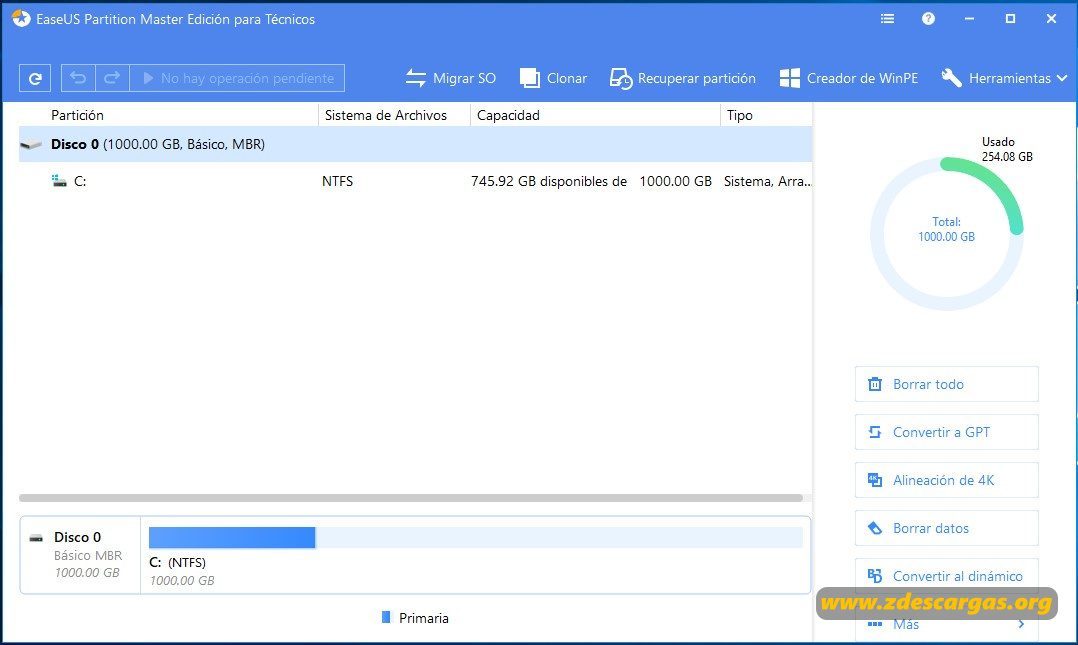Open the task list menu icon in title bar
The width and height of the screenshot is (1078, 645).
pos(888,19)
